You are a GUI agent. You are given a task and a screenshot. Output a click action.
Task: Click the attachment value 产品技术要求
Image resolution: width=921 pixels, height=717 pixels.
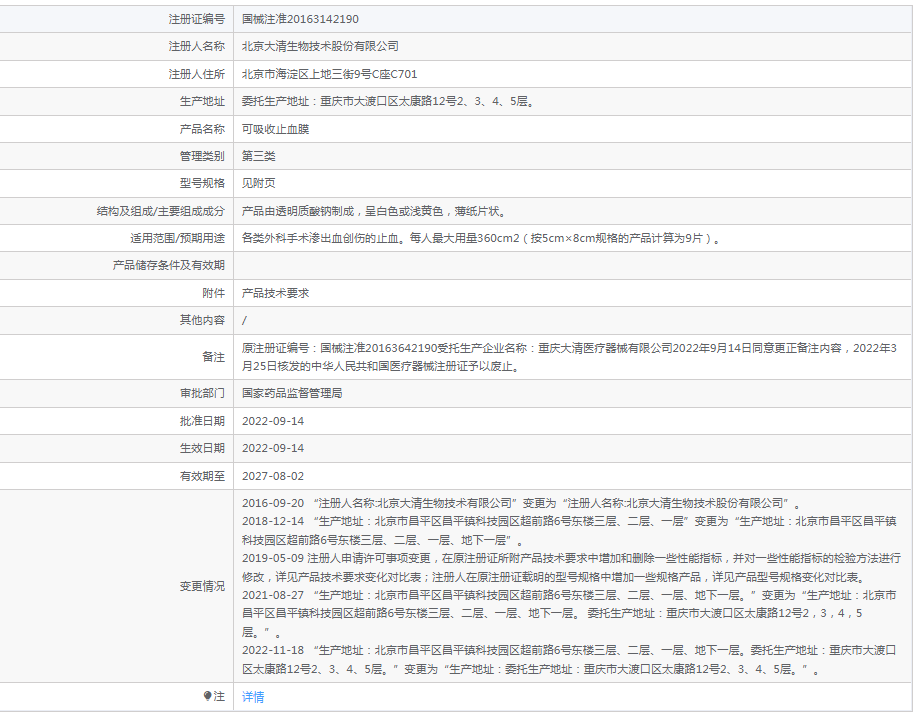pos(275,293)
